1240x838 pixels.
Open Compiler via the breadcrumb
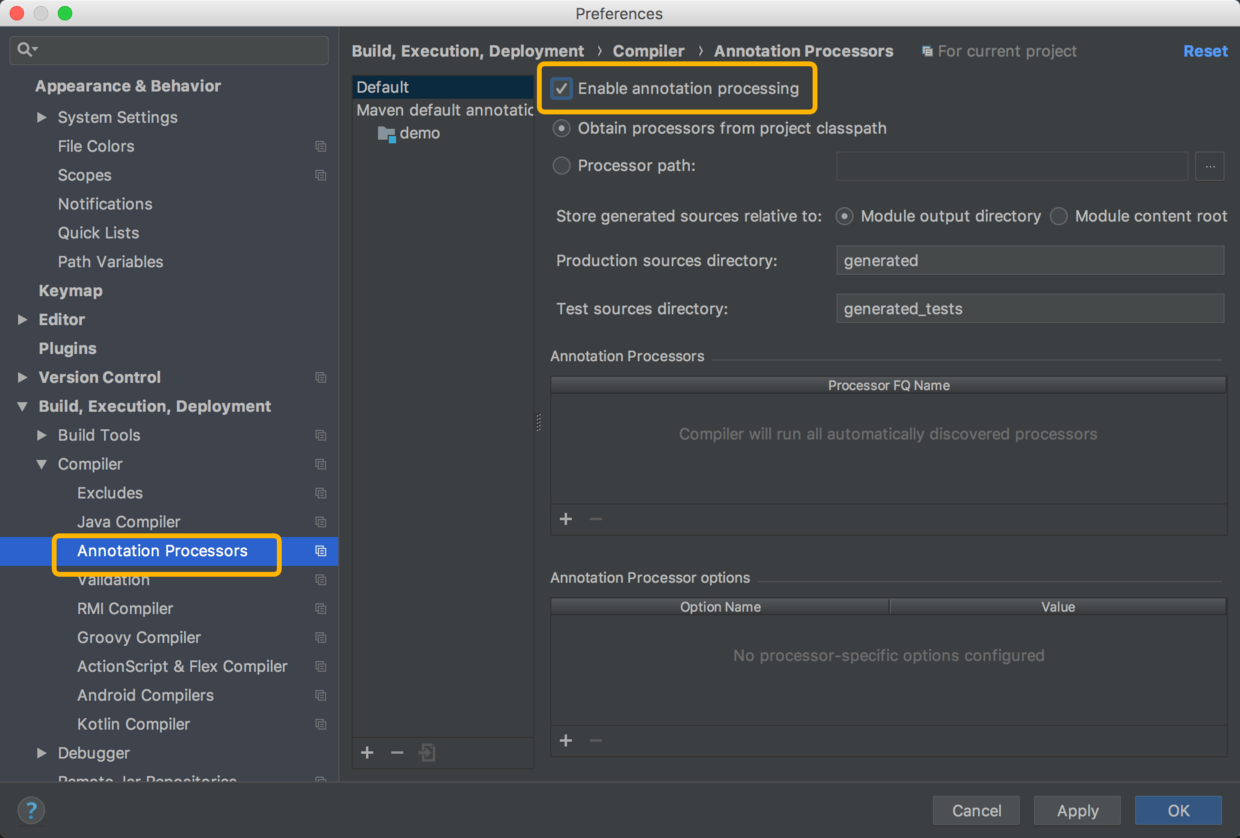click(648, 50)
